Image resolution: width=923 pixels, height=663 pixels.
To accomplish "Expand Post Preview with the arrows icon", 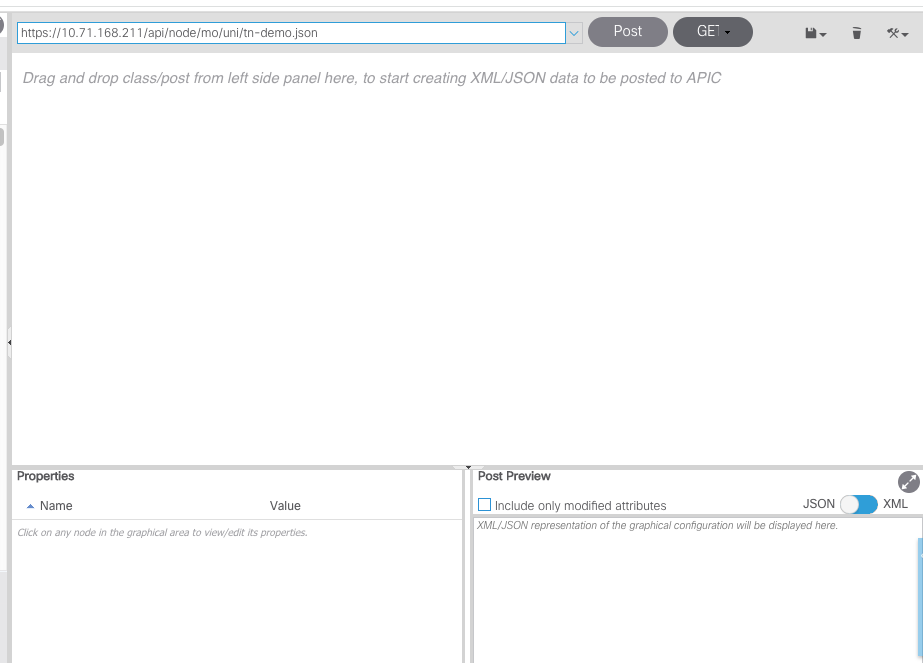I will pyautogui.click(x=908, y=481).
